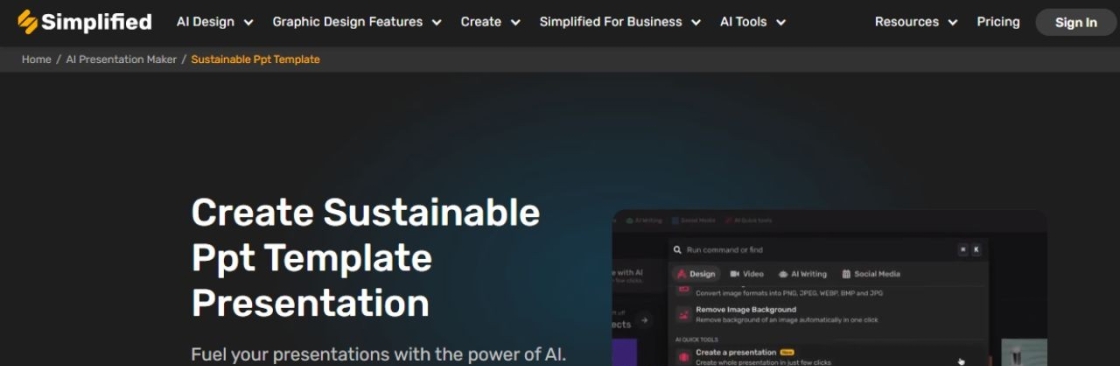
Task: Open the AI Presentation Maker breadcrumb
Action: pyautogui.click(x=121, y=59)
